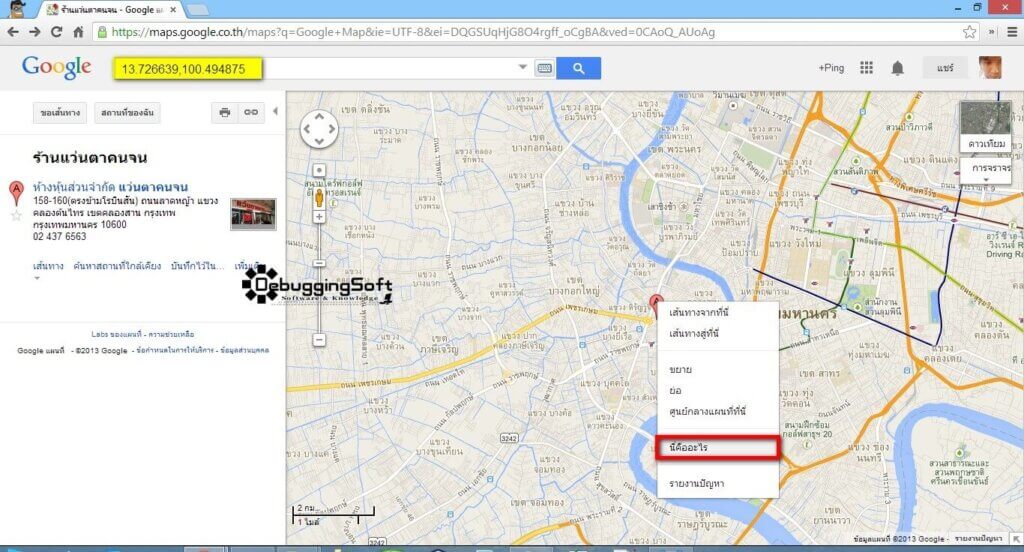The width and height of the screenshot is (1024, 552).
Task: Click the map pan navigation compass
Action: (319, 129)
